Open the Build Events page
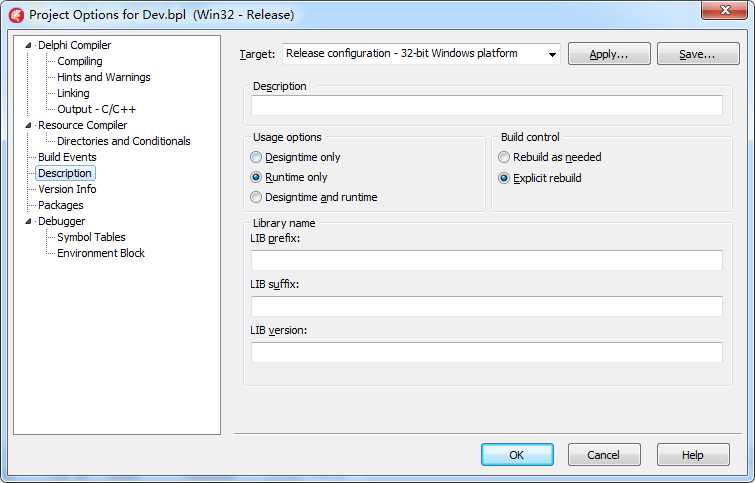This screenshot has width=755, height=483. click(x=67, y=157)
